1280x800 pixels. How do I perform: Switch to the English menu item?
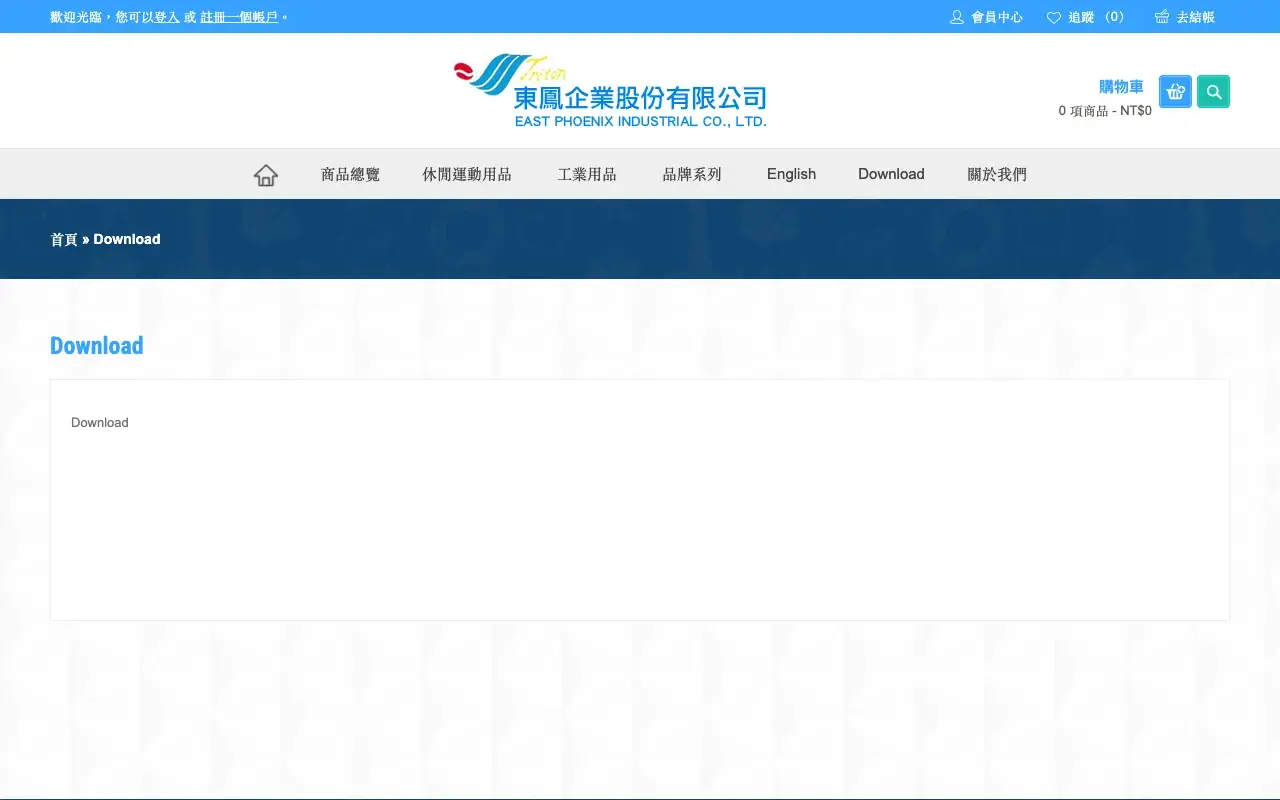(x=792, y=174)
